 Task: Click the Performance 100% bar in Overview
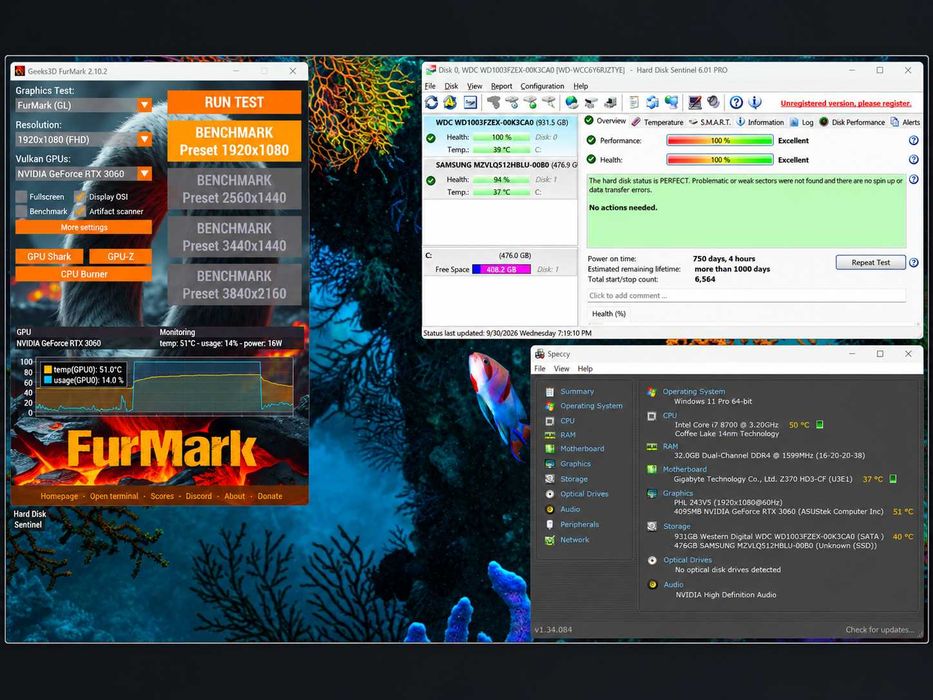coord(720,141)
